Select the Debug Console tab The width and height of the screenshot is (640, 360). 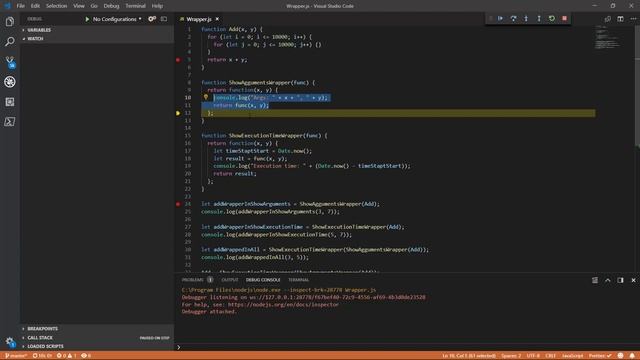point(263,280)
